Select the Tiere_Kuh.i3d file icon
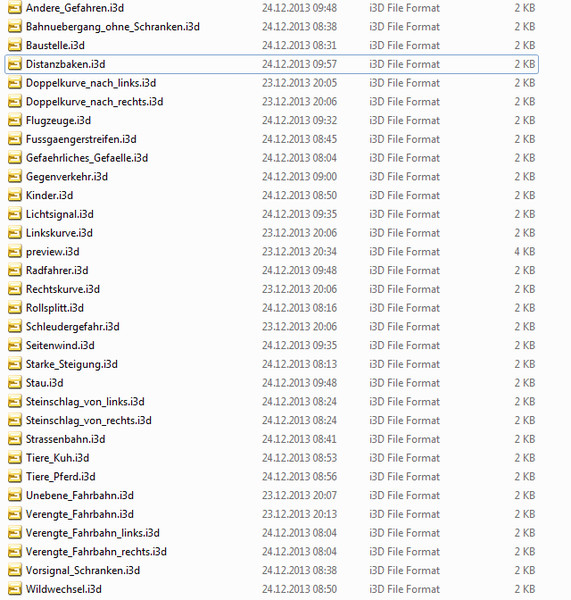571x600 pixels. 15,458
